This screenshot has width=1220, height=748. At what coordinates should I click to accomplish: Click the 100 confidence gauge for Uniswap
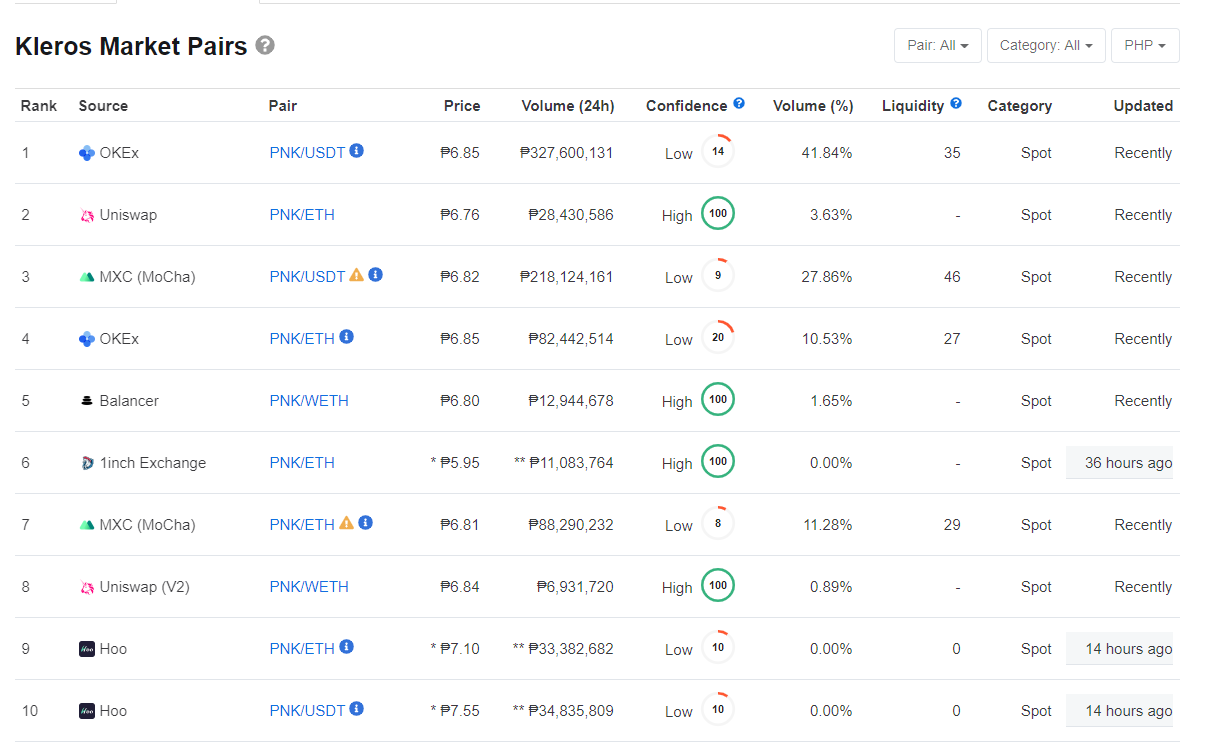(x=718, y=214)
